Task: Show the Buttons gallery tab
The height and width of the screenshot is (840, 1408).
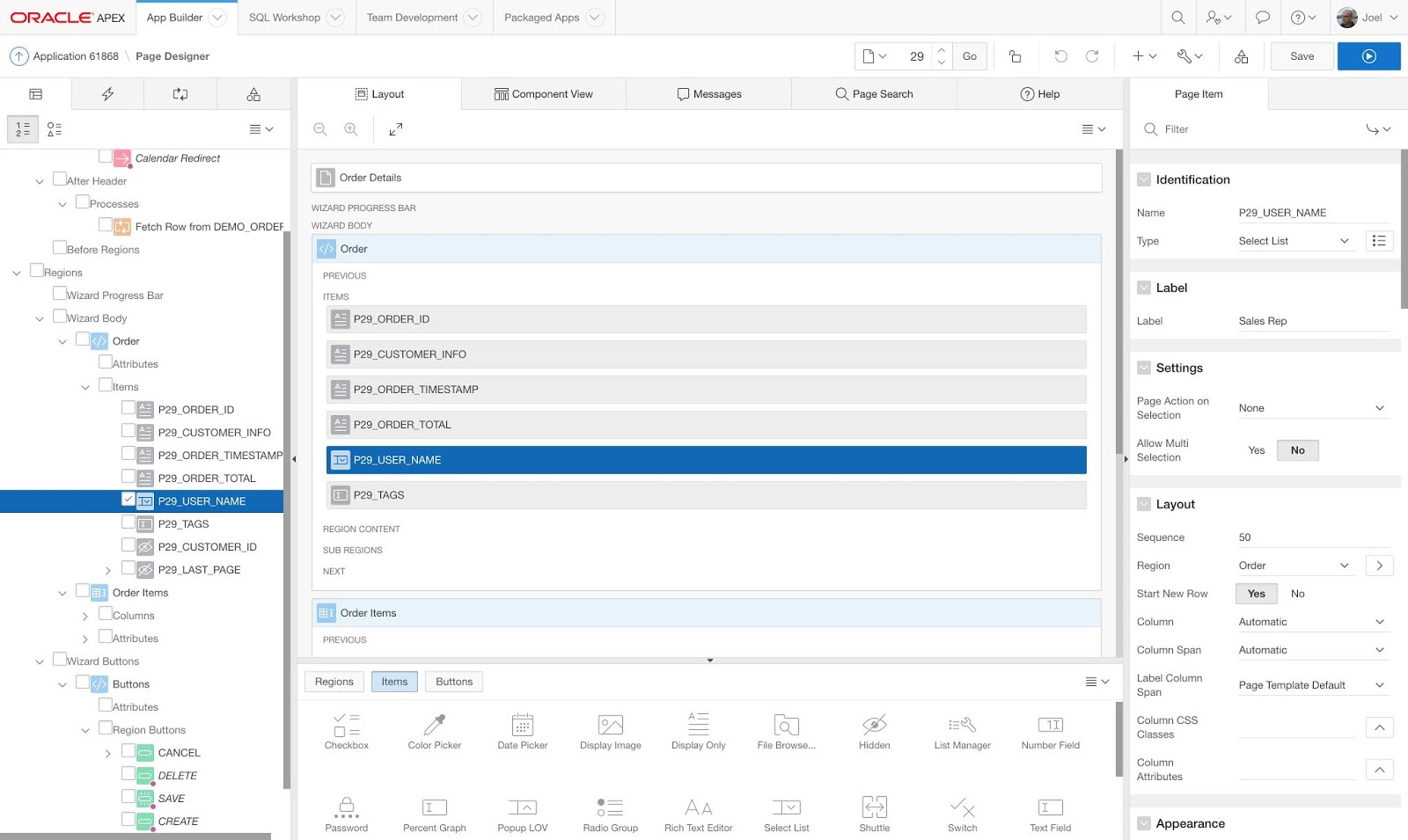Action: (x=454, y=682)
